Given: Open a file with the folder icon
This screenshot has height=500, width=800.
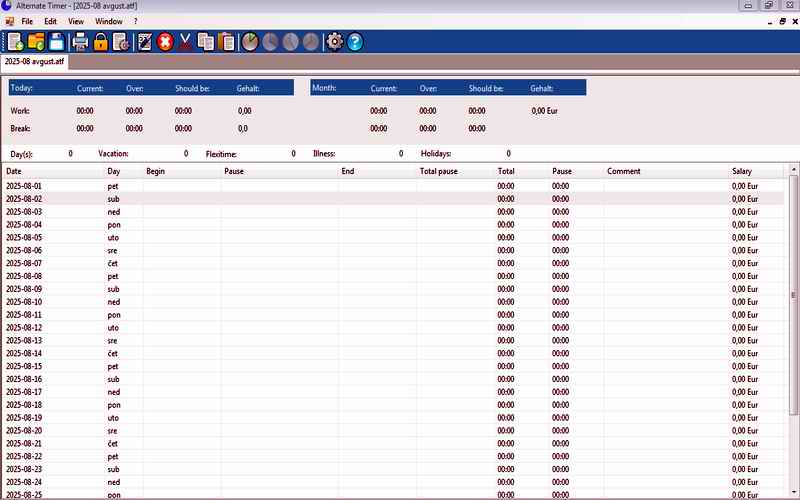Looking at the screenshot, I should coord(36,42).
